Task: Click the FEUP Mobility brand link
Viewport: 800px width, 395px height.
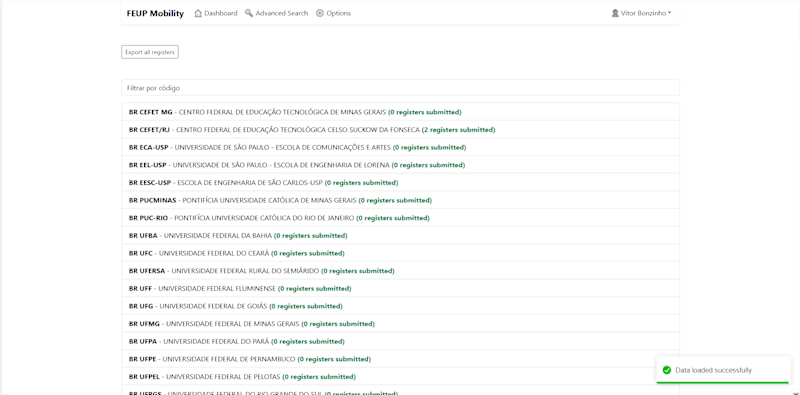Action: pyautogui.click(x=155, y=13)
